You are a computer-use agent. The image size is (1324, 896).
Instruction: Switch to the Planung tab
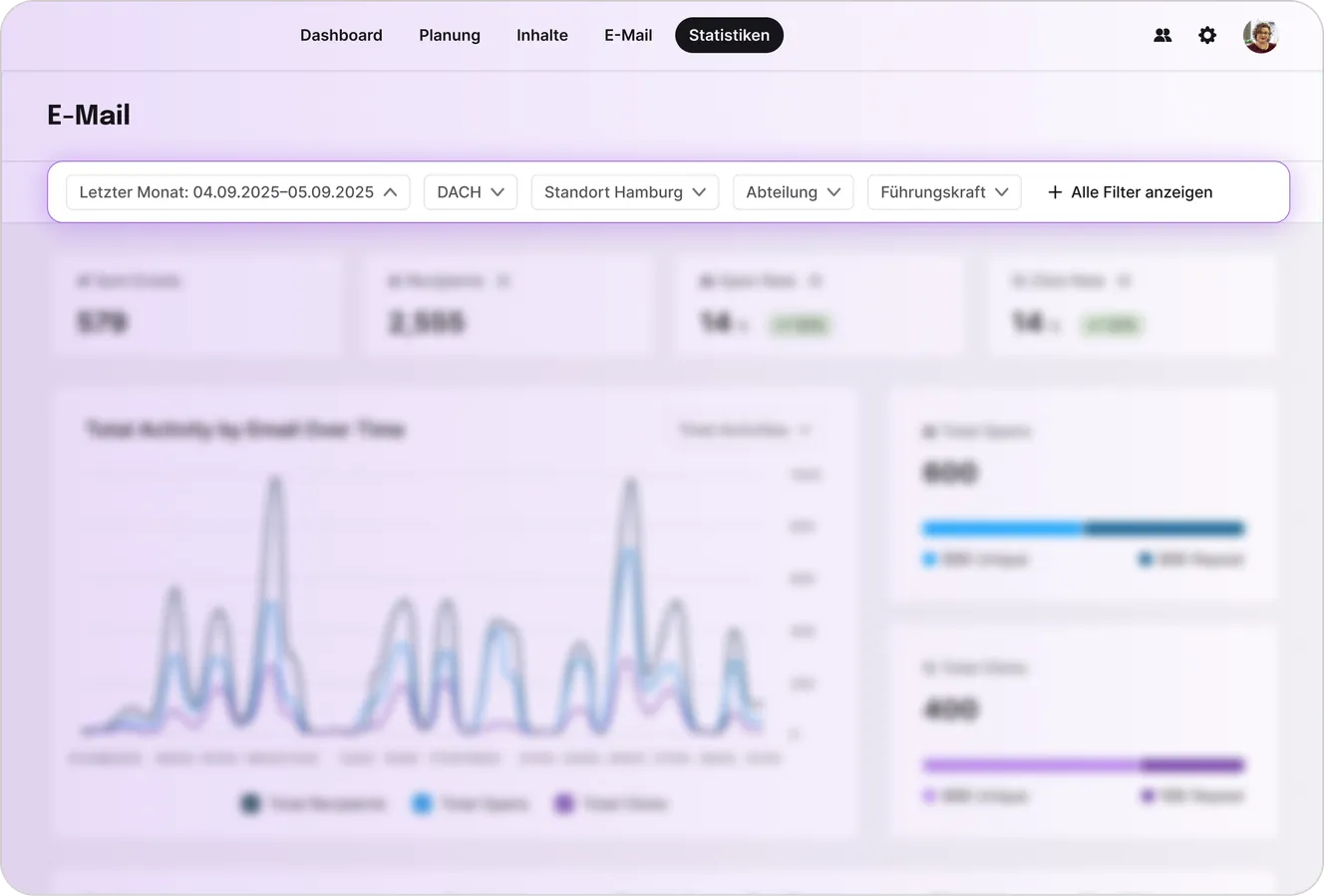[450, 35]
